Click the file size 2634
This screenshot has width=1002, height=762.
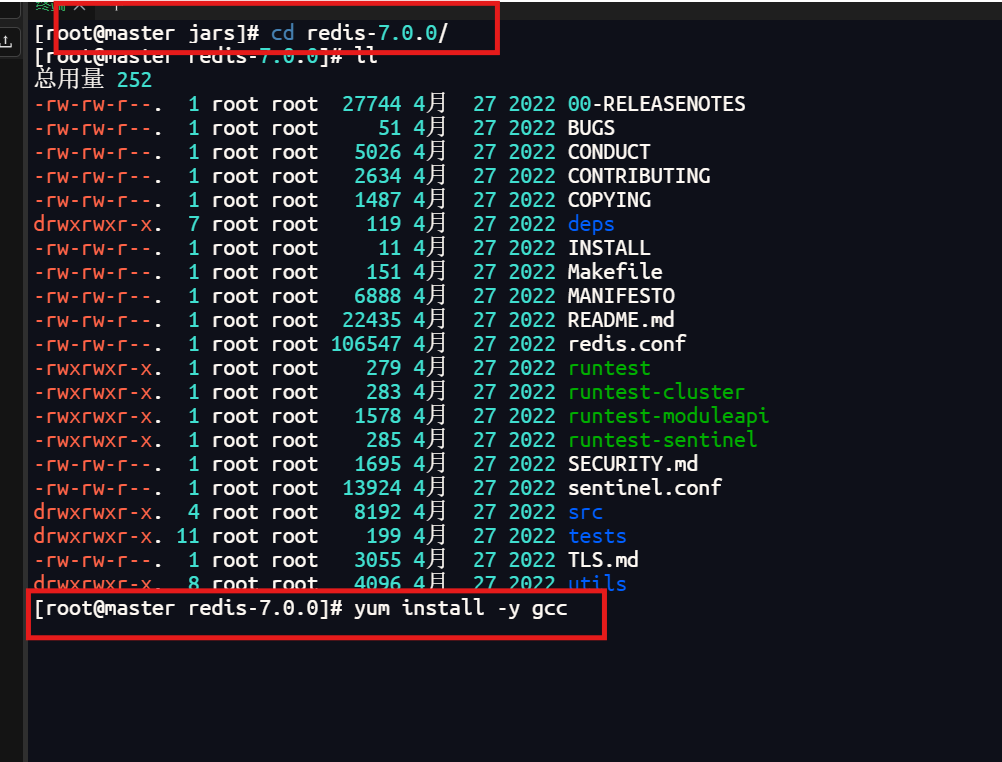pyautogui.click(x=377, y=176)
